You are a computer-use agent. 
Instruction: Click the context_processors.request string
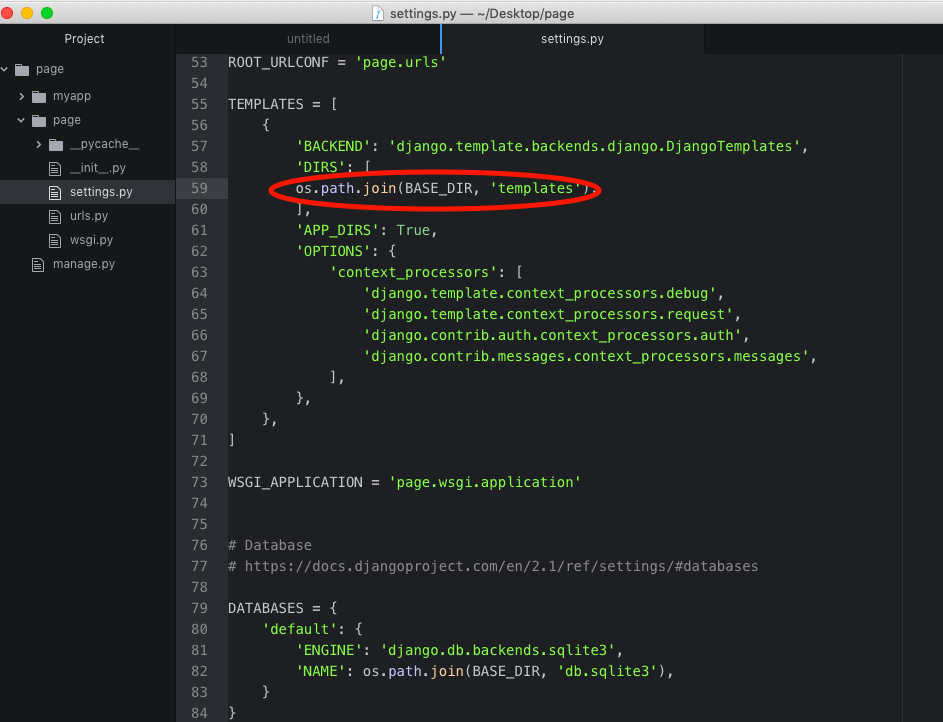(548, 314)
